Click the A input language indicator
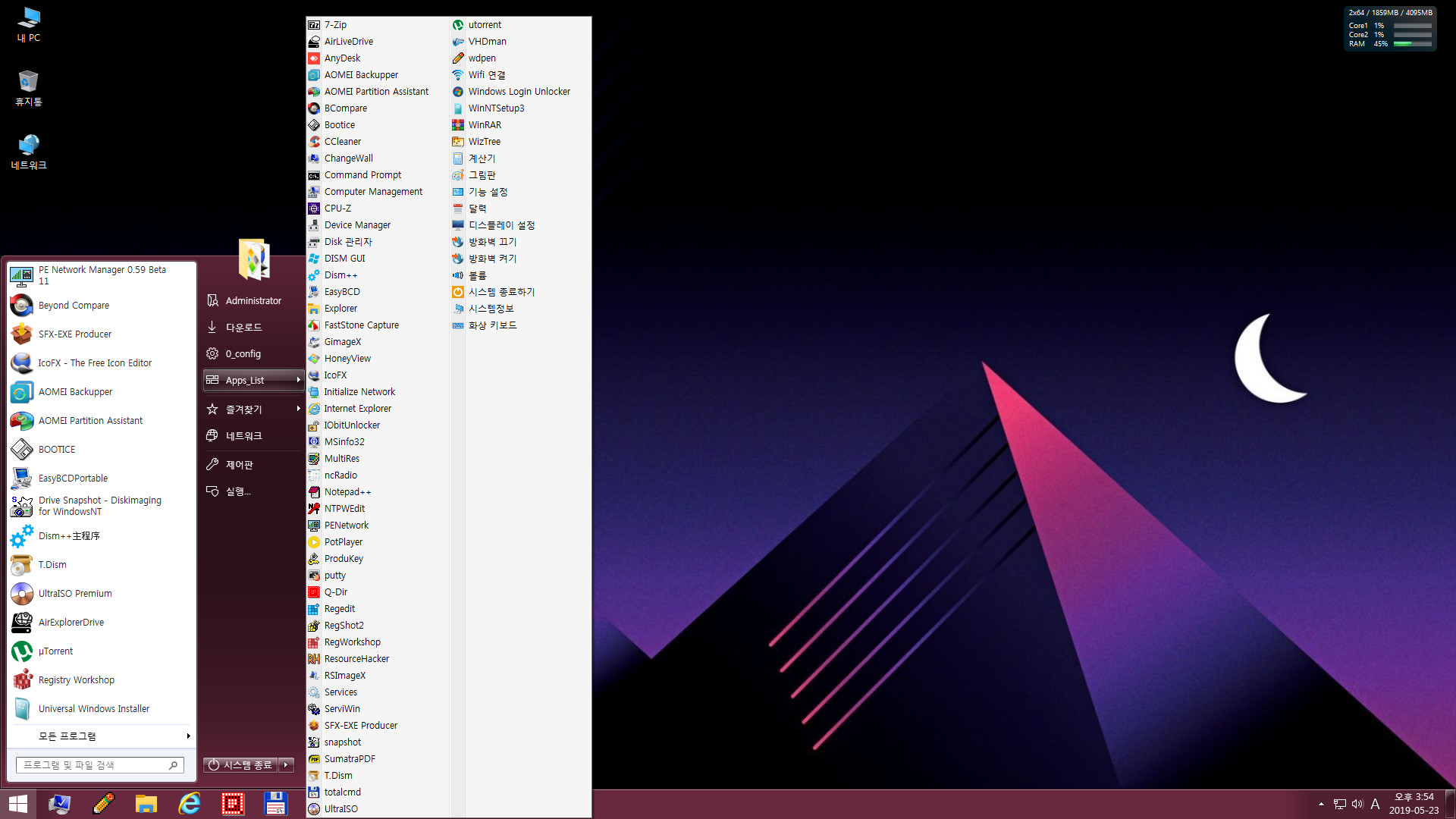1456x819 pixels. coord(1375,805)
